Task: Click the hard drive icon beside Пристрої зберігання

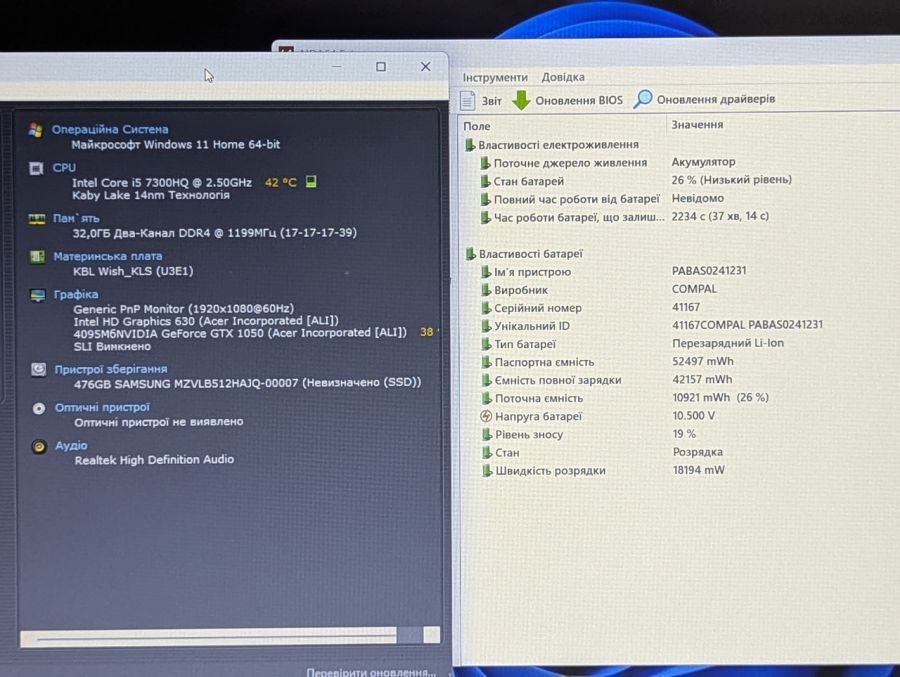Action: [x=38, y=369]
